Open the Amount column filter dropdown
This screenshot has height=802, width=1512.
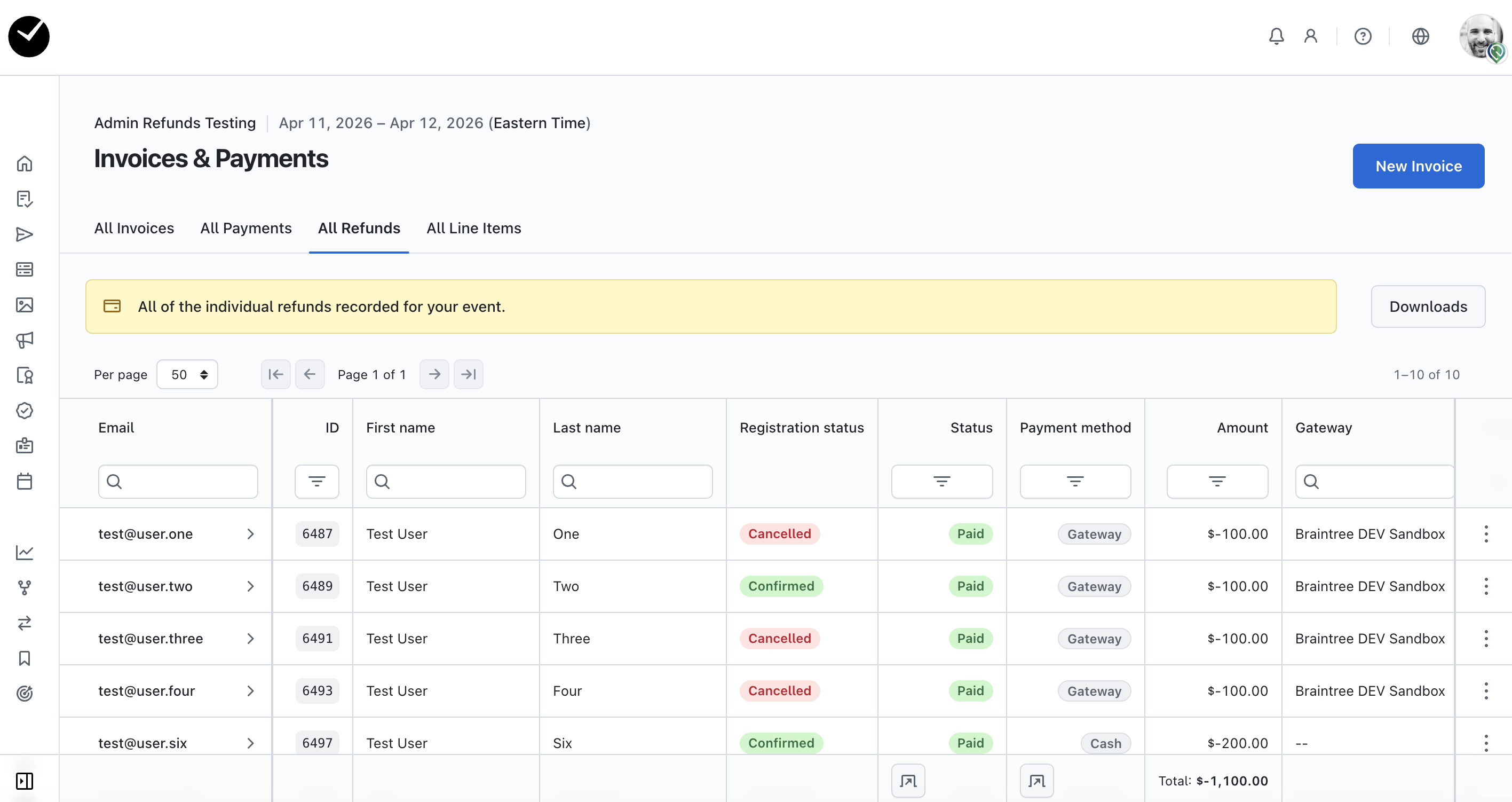point(1217,482)
